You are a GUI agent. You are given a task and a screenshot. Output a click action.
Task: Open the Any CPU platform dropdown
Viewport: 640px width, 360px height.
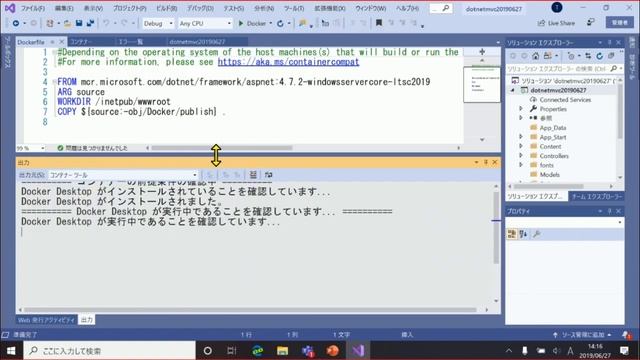tap(205, 23)
